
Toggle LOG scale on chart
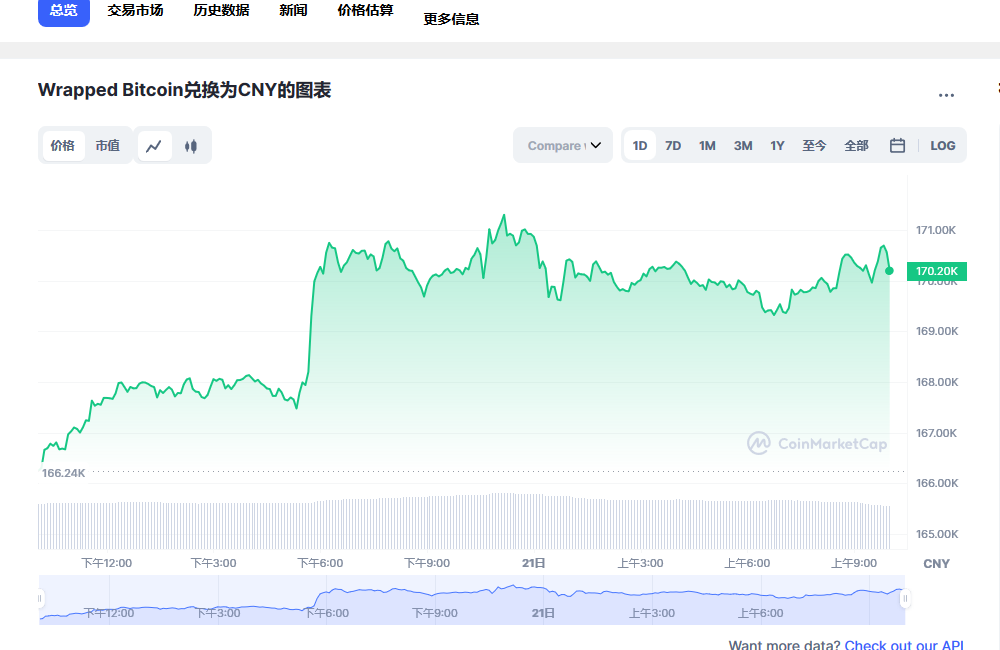tap(943, 145)
